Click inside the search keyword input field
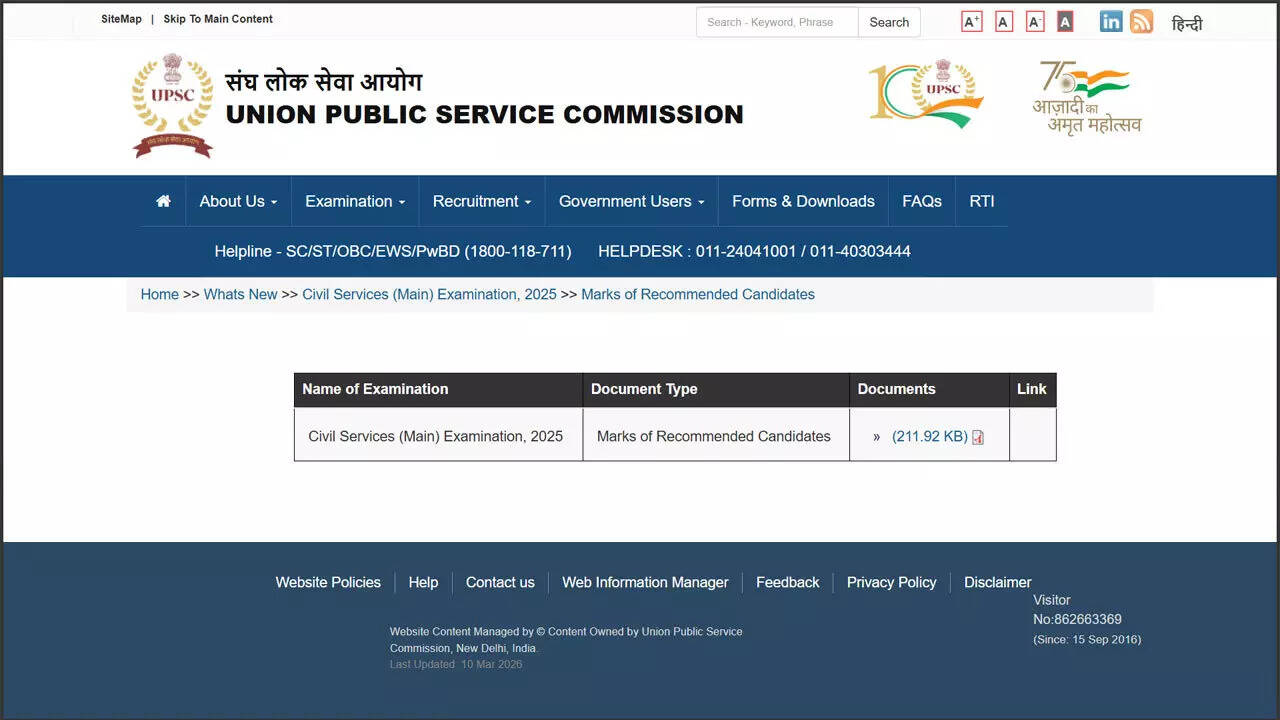This screenshot has height=720, width=1280. coord(776,22)
